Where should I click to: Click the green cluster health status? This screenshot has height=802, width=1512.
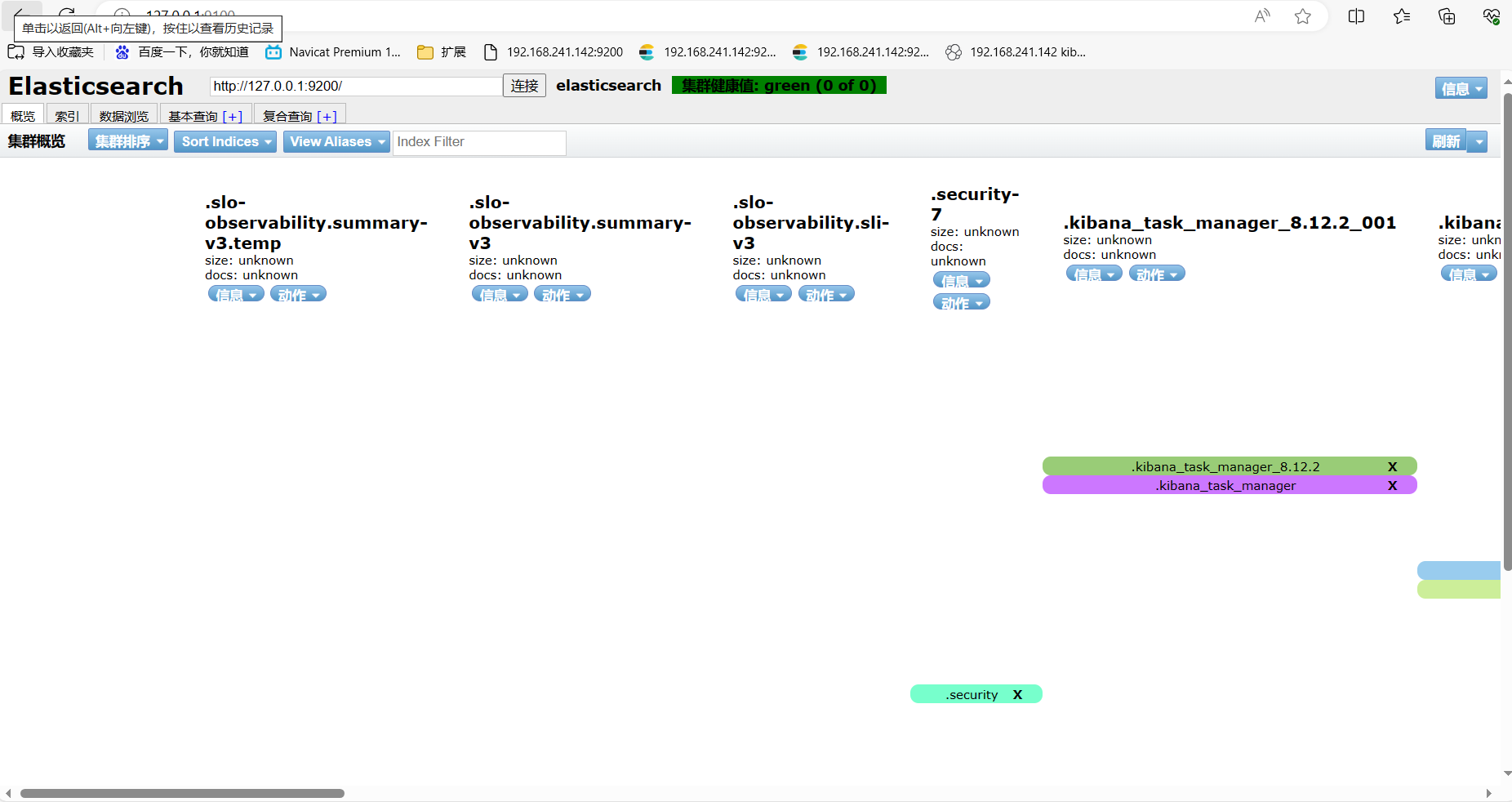click(779, 86)
